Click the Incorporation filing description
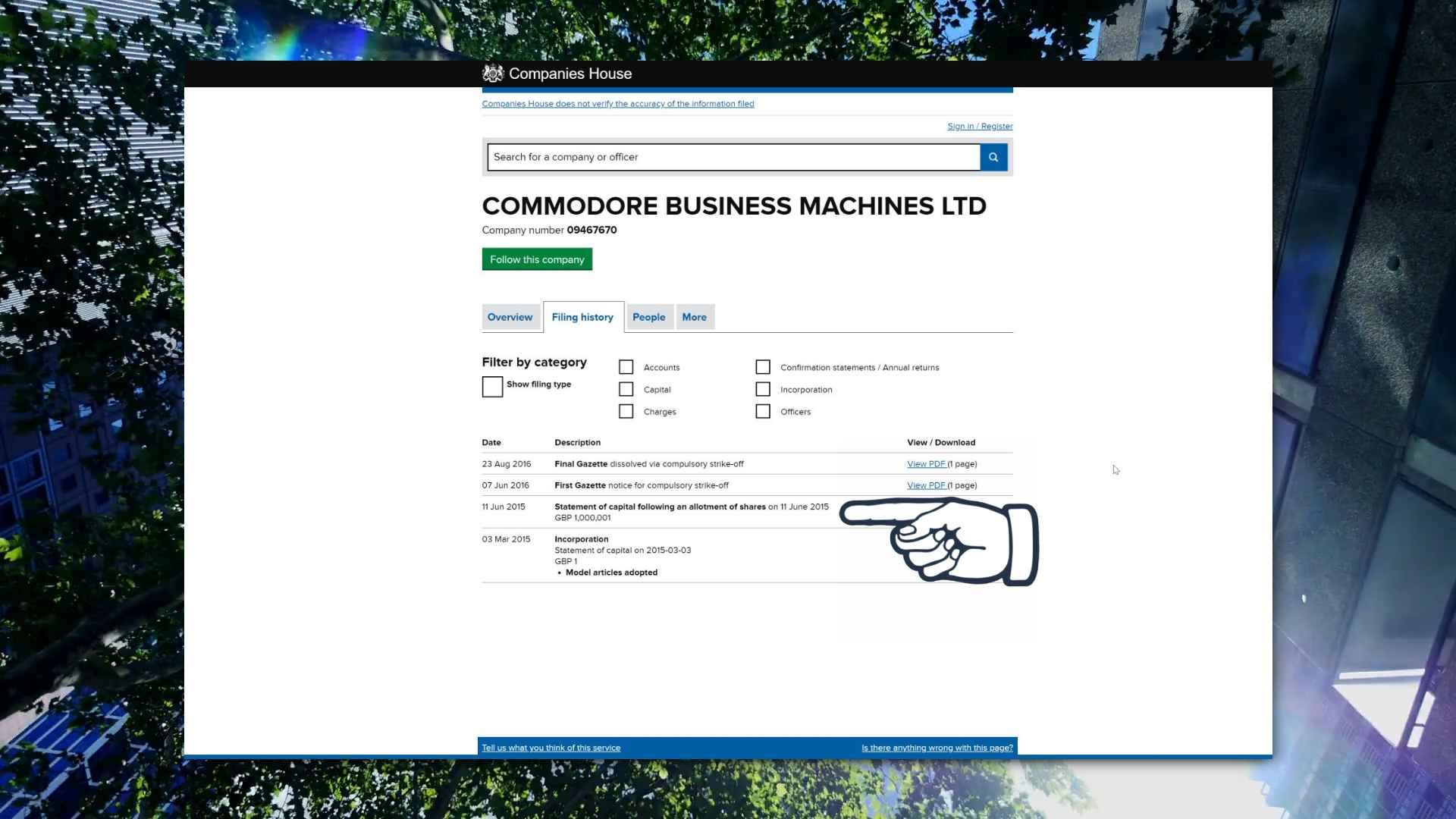The width and height of the screenshot is (1456, 819). click(582, 539)
